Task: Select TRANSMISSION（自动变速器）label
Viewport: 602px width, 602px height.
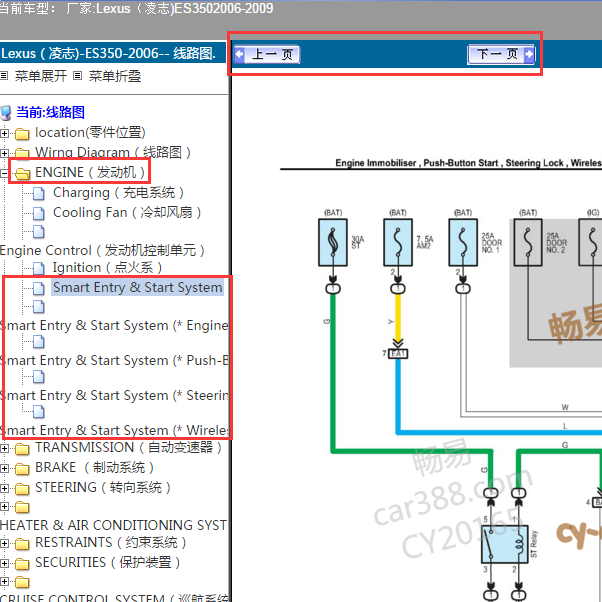Action: [129, 447]
